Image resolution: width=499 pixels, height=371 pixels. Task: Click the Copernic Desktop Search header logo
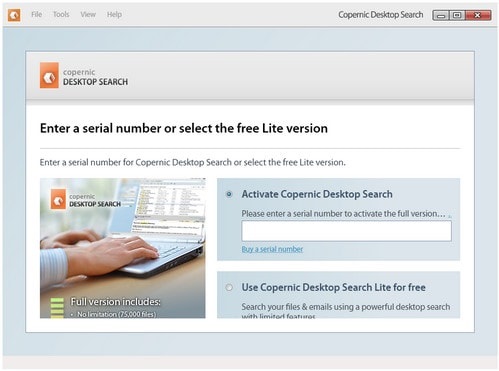[x=84, y=76]
